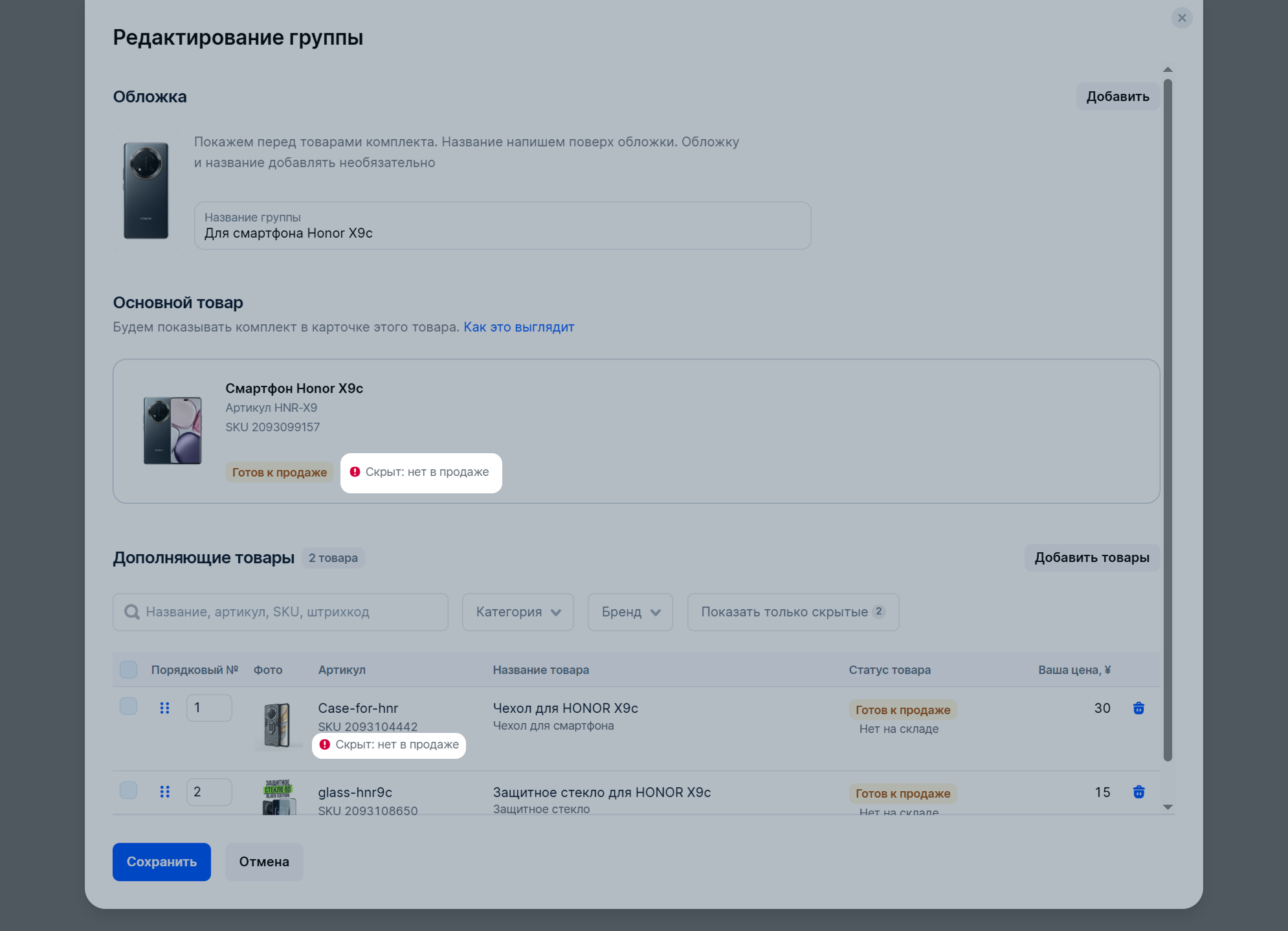Viewport: 1288px width, 931px height.
Task: Click scrollbar down arrow
Action: coord(1168,807)
